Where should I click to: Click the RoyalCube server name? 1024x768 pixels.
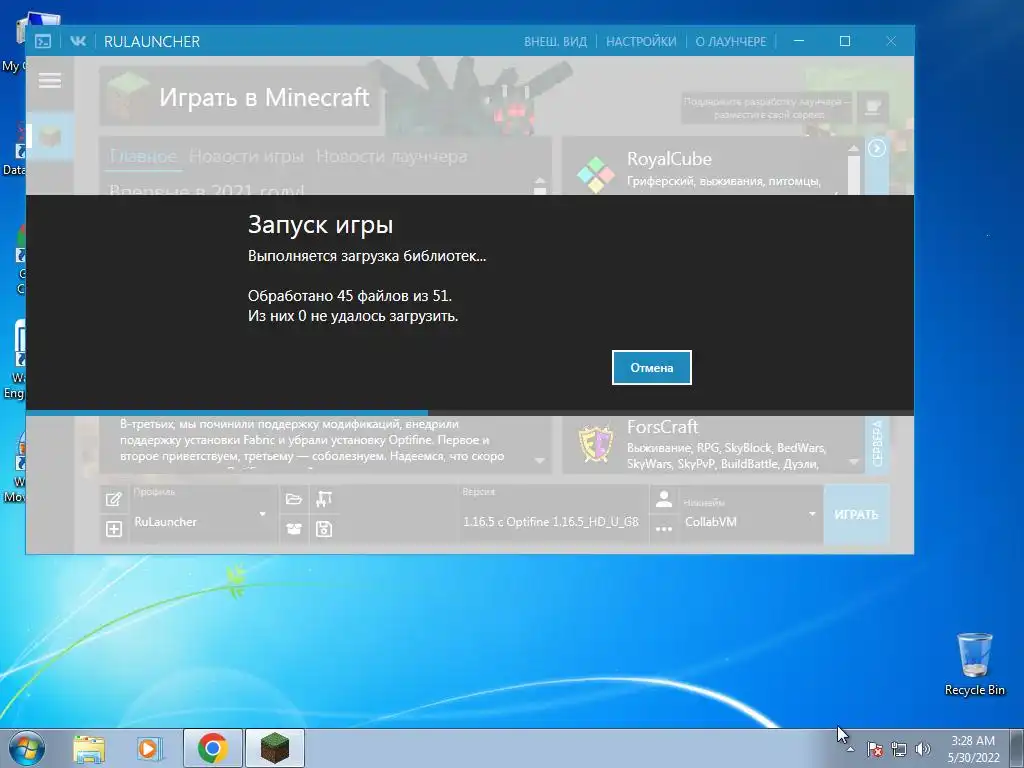(x=669, y=159)
